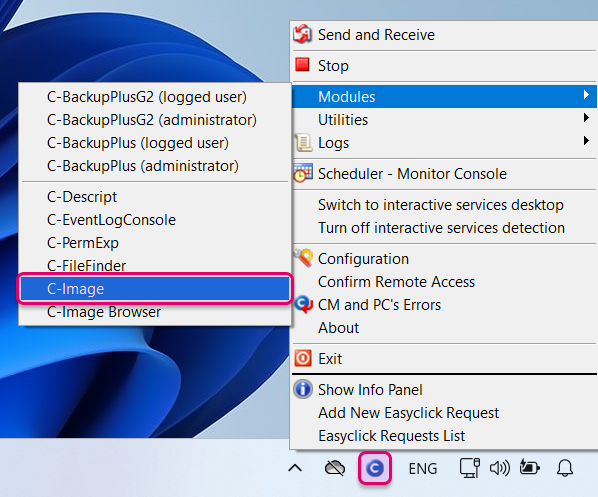
Task: Expand the Logs submenu arrow
Action: point(586,140)
